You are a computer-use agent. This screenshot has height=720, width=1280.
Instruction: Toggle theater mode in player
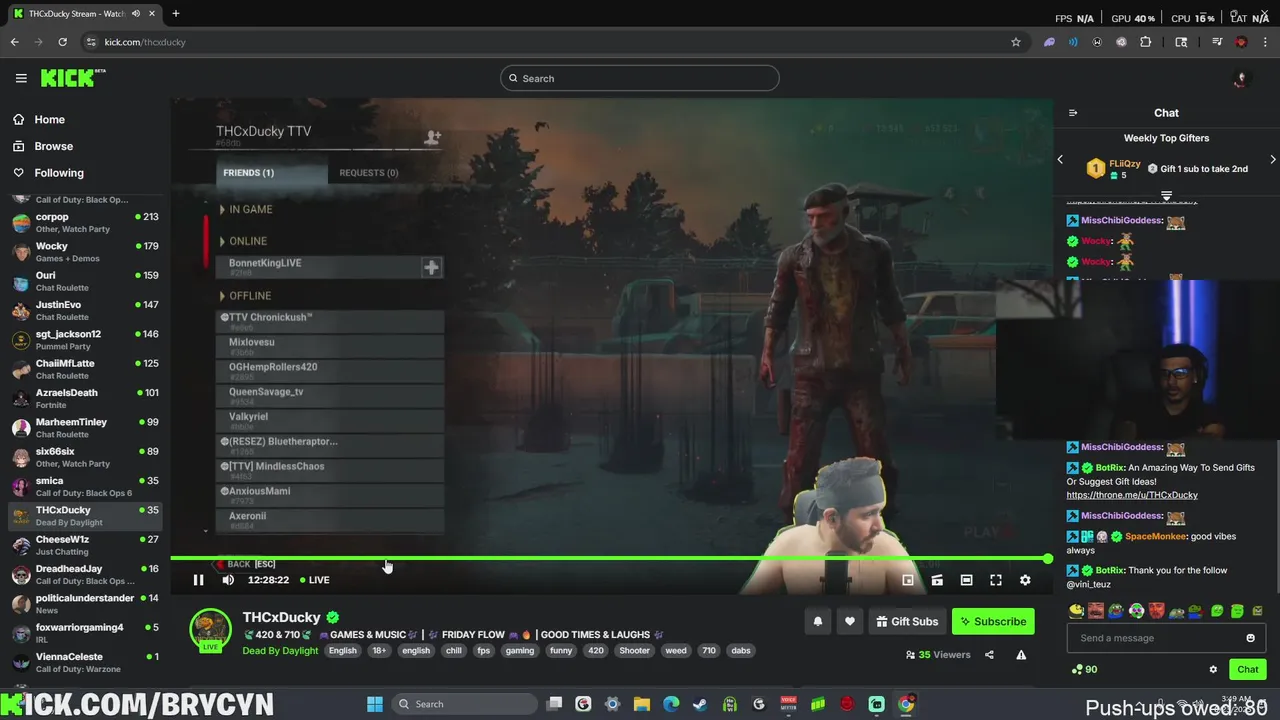click(966, 580)
